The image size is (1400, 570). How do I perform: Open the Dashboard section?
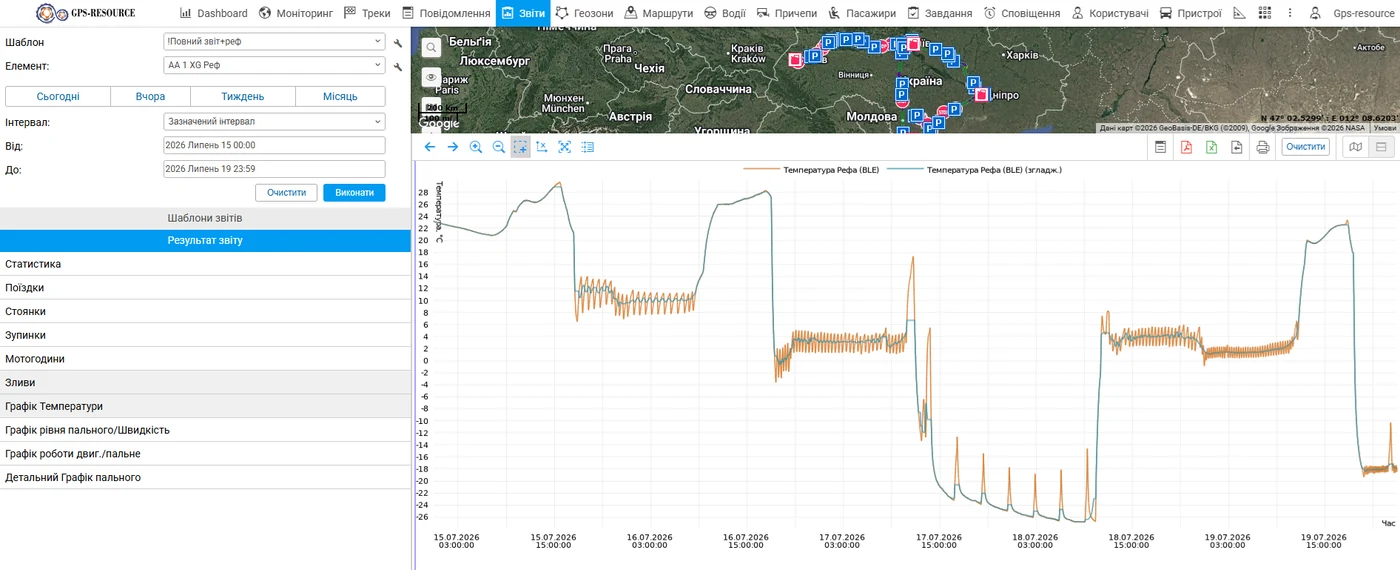(x=213, y=13)
